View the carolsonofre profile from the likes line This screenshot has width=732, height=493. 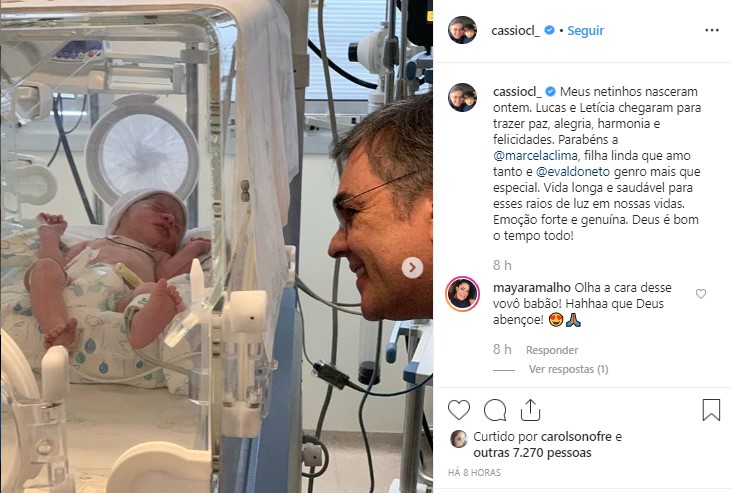click(x=576, y=437)
